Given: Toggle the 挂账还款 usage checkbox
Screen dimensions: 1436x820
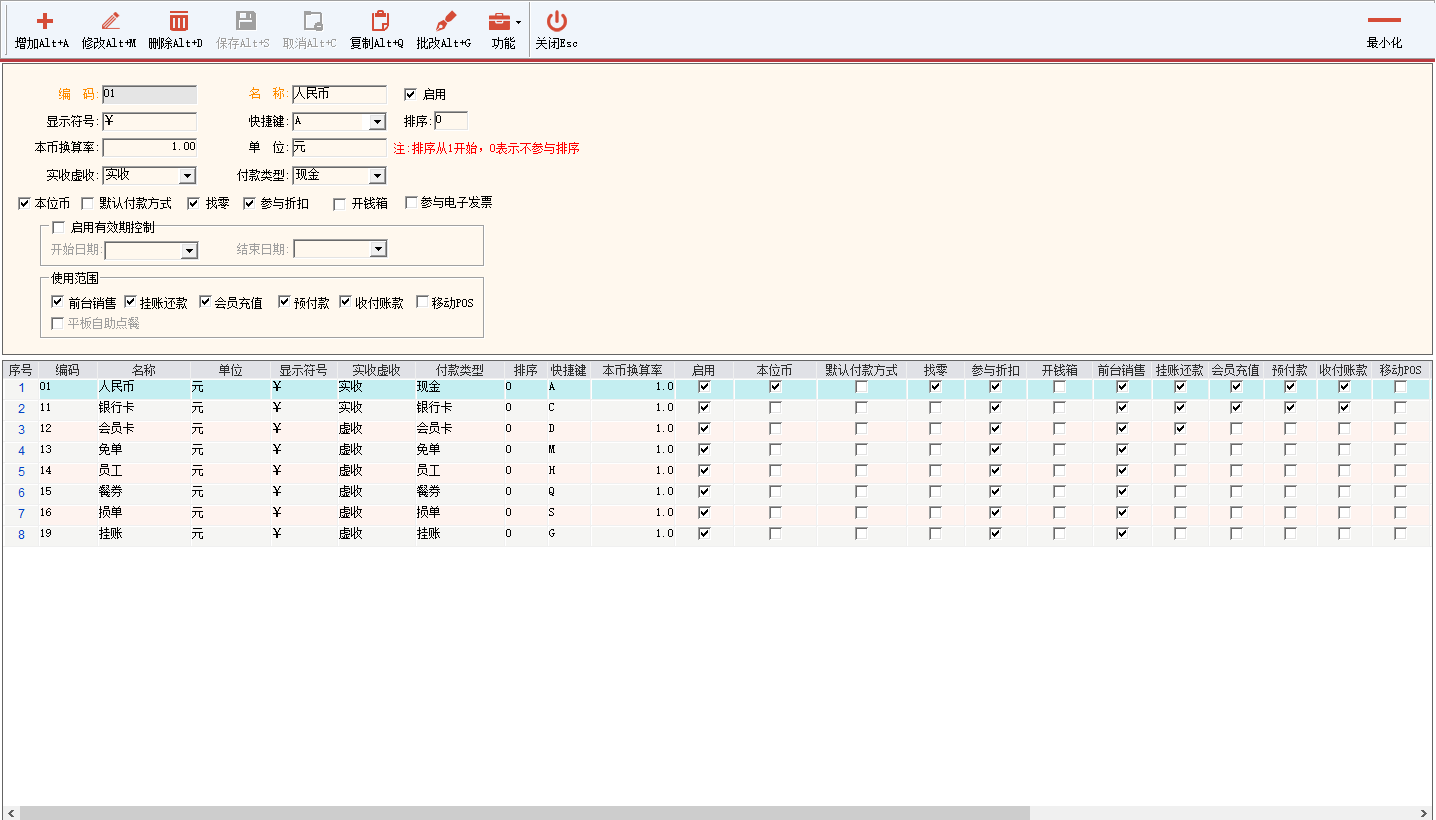Looking at the screenshot, I should [x=130, y=302].
